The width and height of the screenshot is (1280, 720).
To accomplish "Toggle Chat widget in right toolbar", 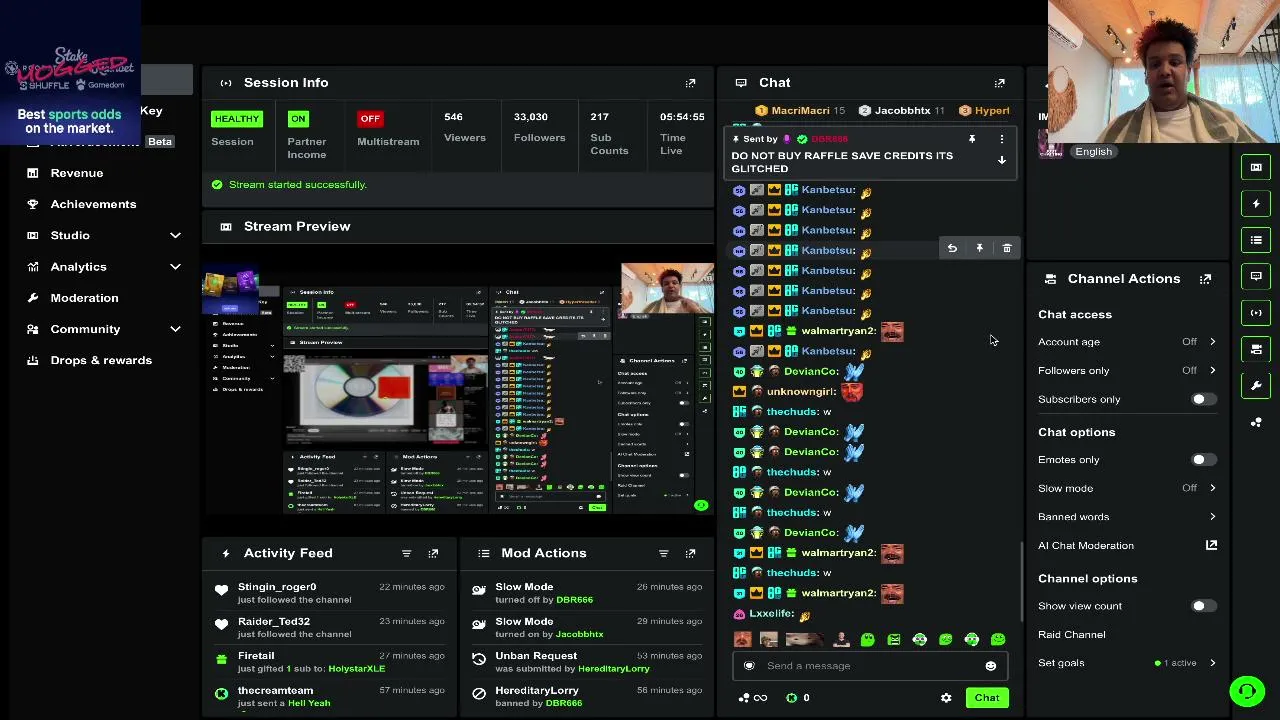I will (1256, 276).
